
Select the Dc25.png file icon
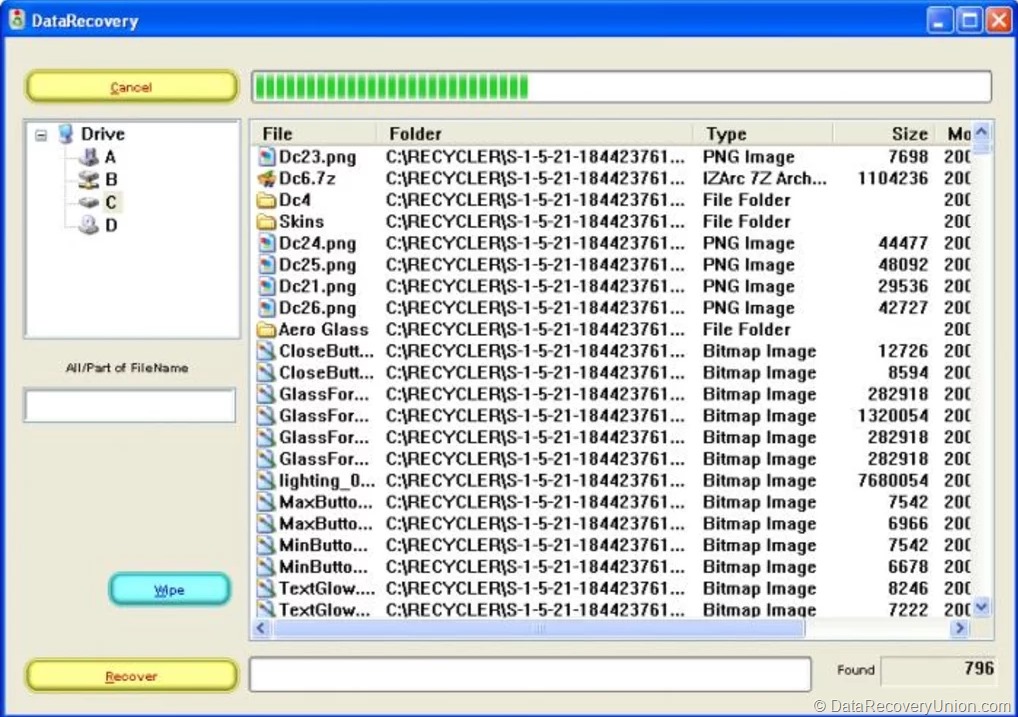(266, 264)
